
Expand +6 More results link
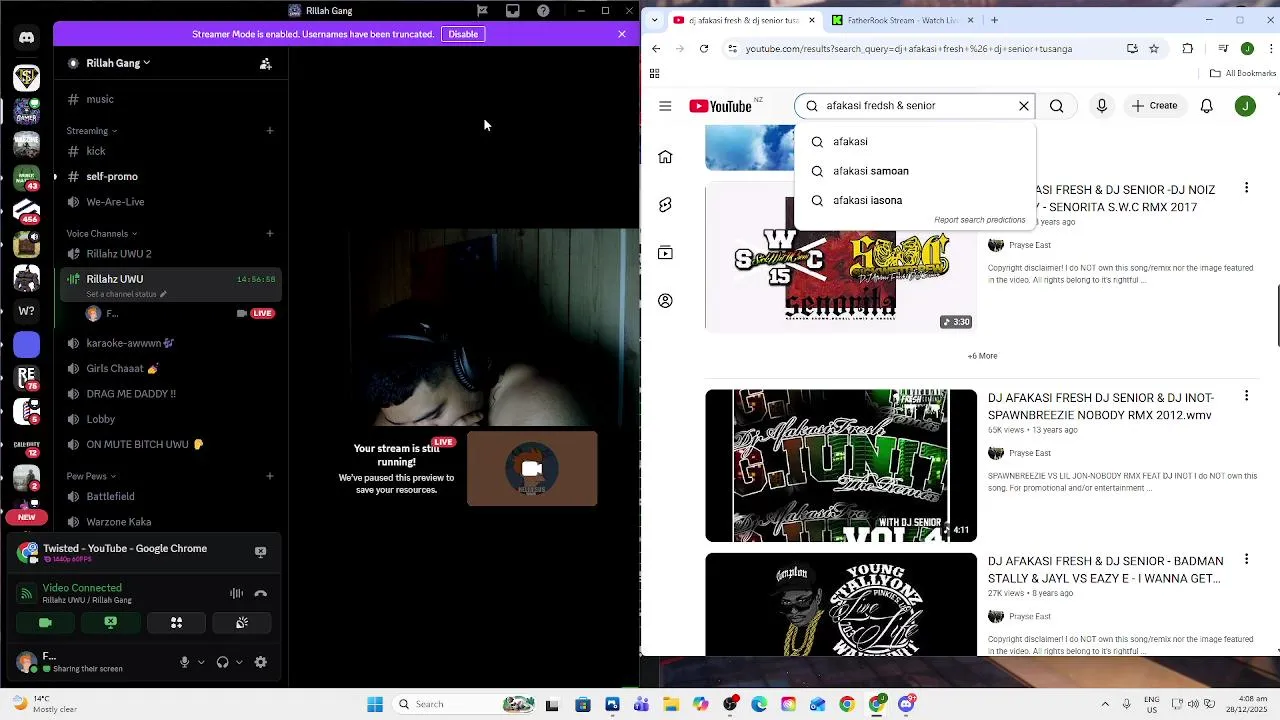982,356
